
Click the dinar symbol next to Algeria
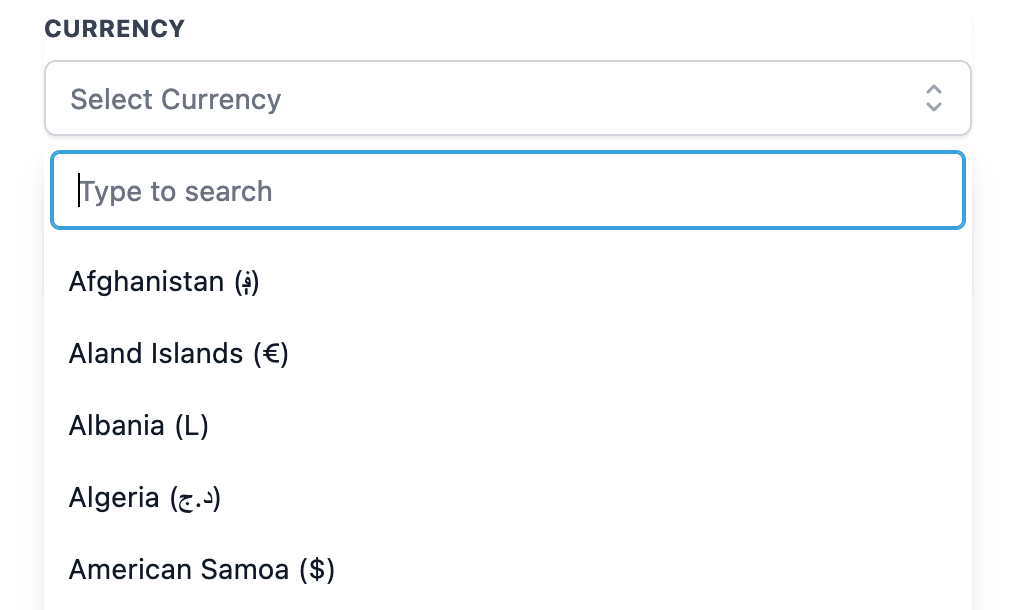(x=195, y=498)
